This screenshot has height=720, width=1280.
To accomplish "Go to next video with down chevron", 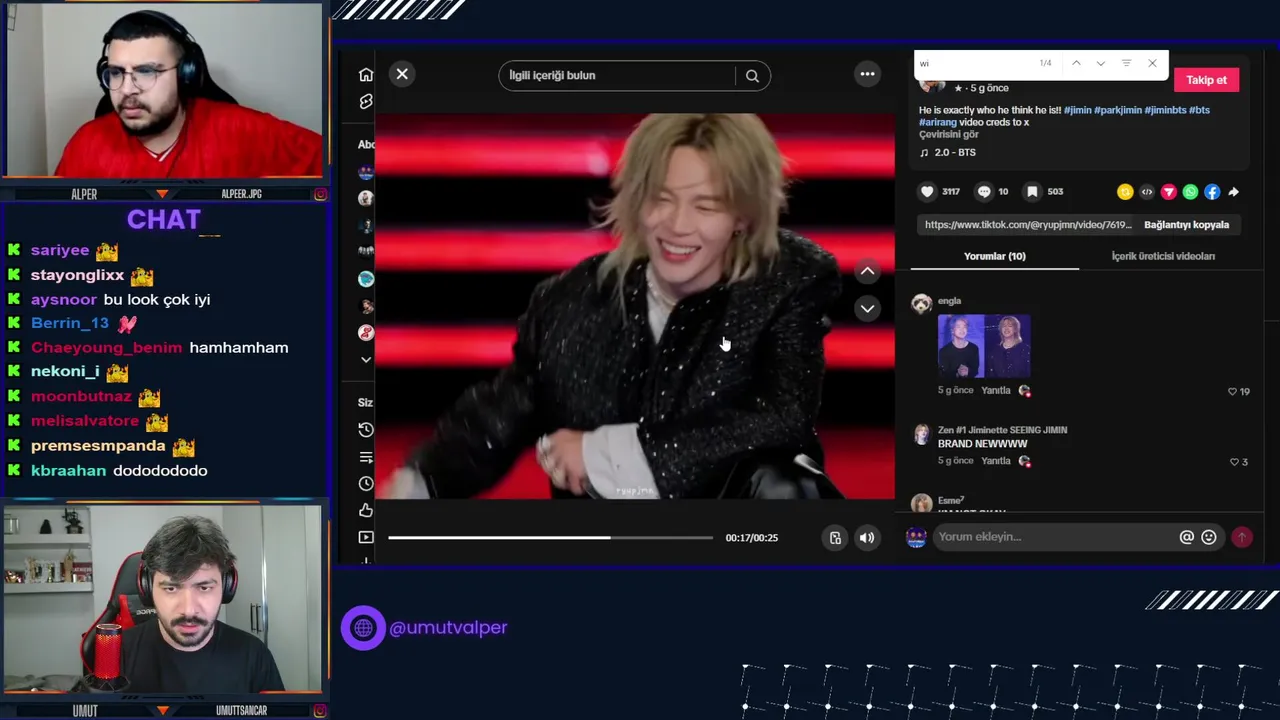I will click(867, 308).
